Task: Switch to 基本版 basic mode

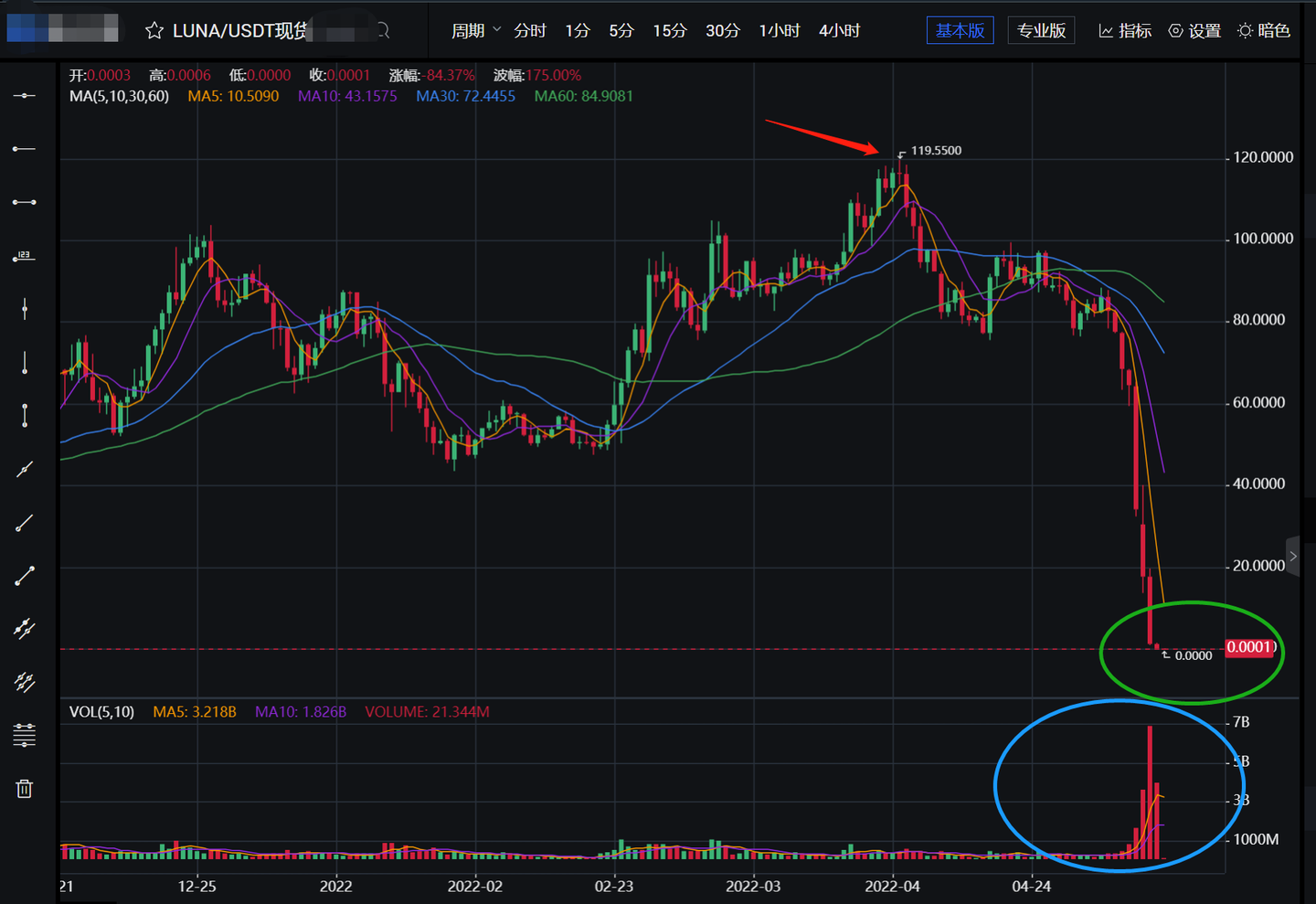Action: (x=960, y=30)
